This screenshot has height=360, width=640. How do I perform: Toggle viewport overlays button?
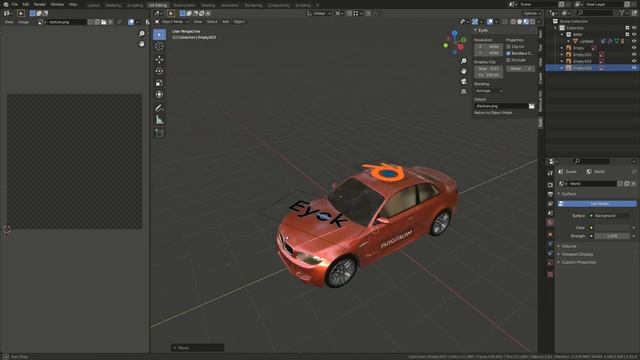tap(490, 22)
